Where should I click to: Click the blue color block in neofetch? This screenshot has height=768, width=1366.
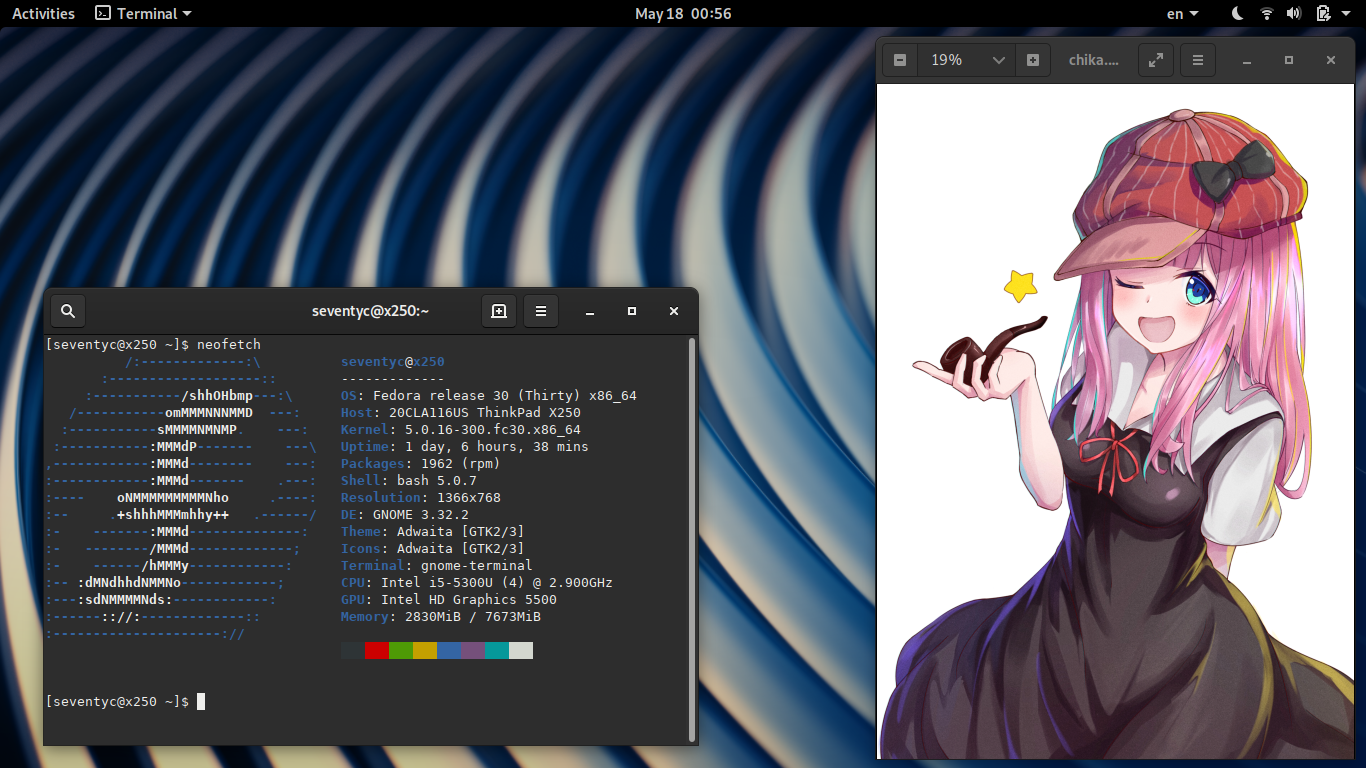(449, 651)
